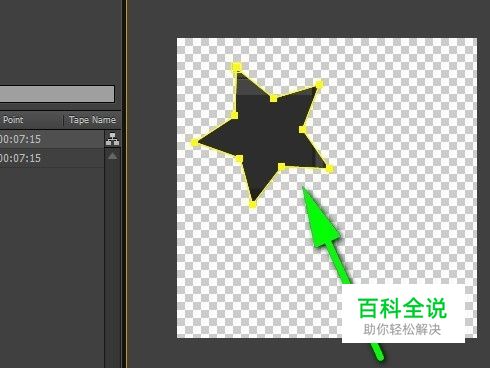Click the scroll-up arrow beside the second 00:07:15 row
This screenshot has width=490, height=368.
pos(112,156)
